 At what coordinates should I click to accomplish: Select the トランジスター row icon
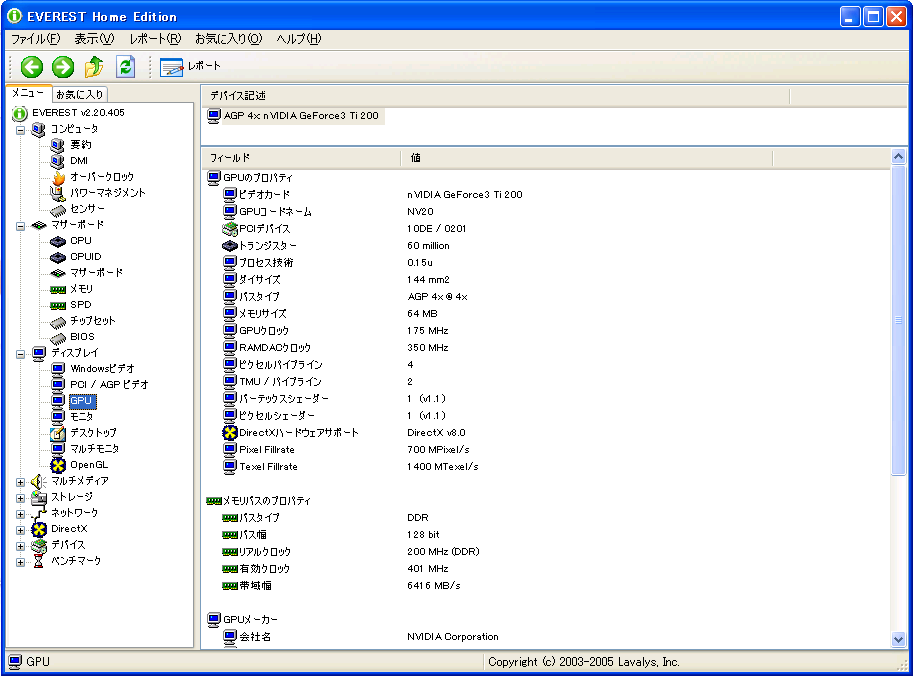230,246
